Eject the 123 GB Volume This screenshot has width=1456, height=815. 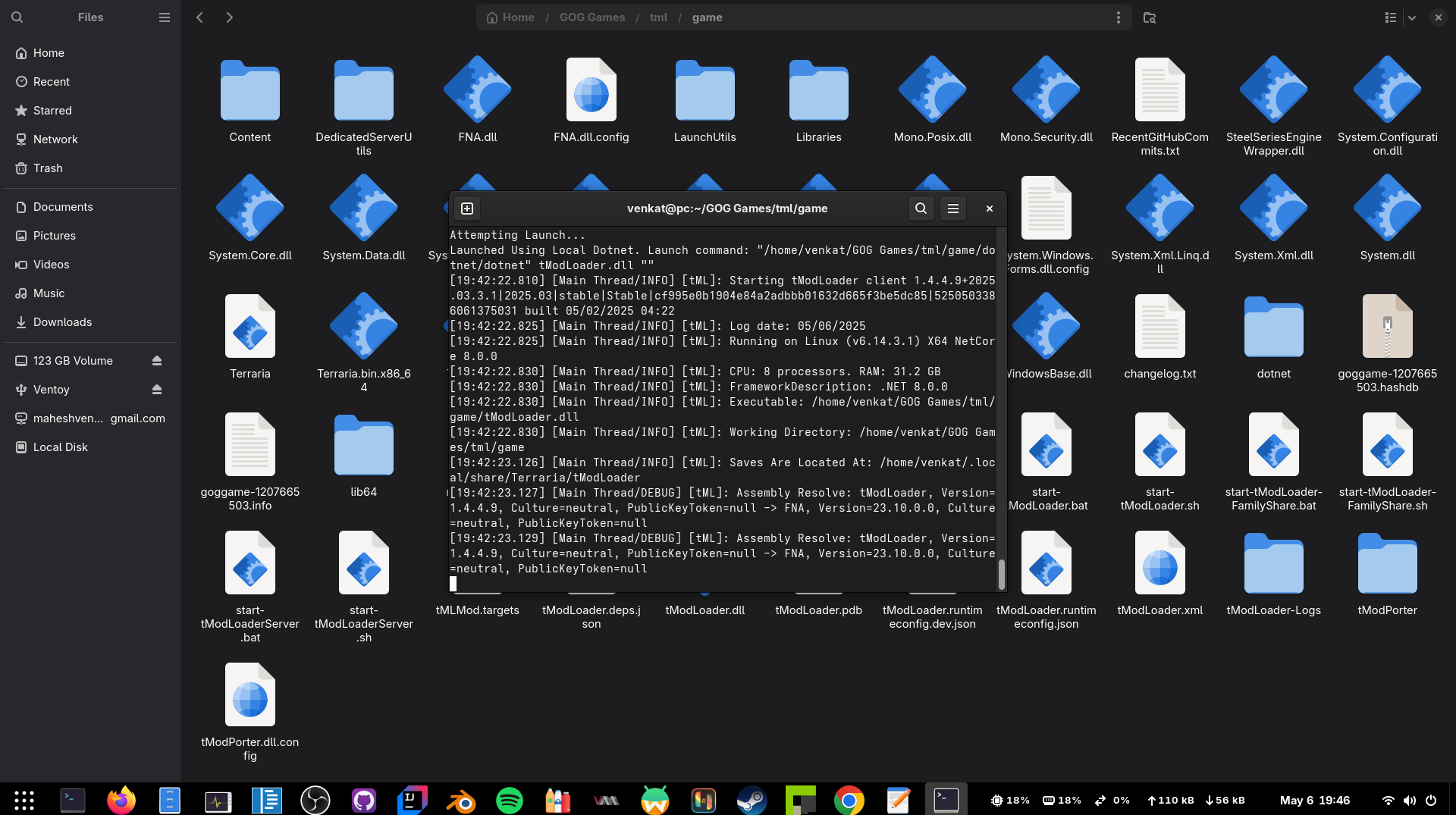click(x=157, y=360)
